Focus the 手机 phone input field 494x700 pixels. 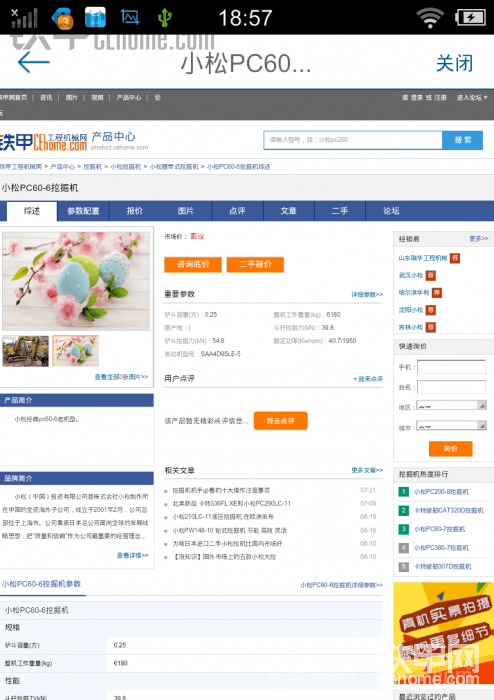(451, 367)
